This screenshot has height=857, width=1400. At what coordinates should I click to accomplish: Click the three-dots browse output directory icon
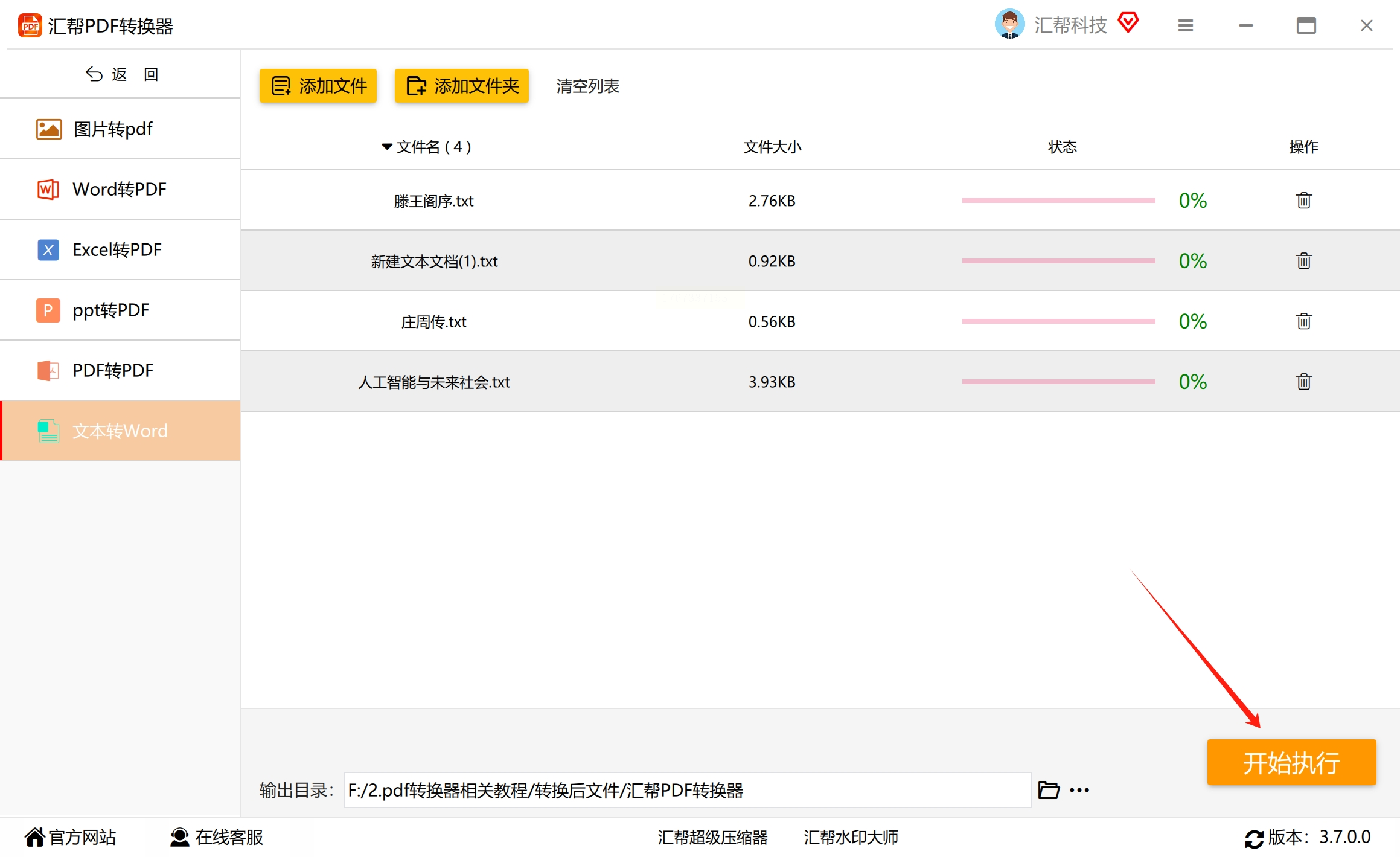(x=1079, y=790)
